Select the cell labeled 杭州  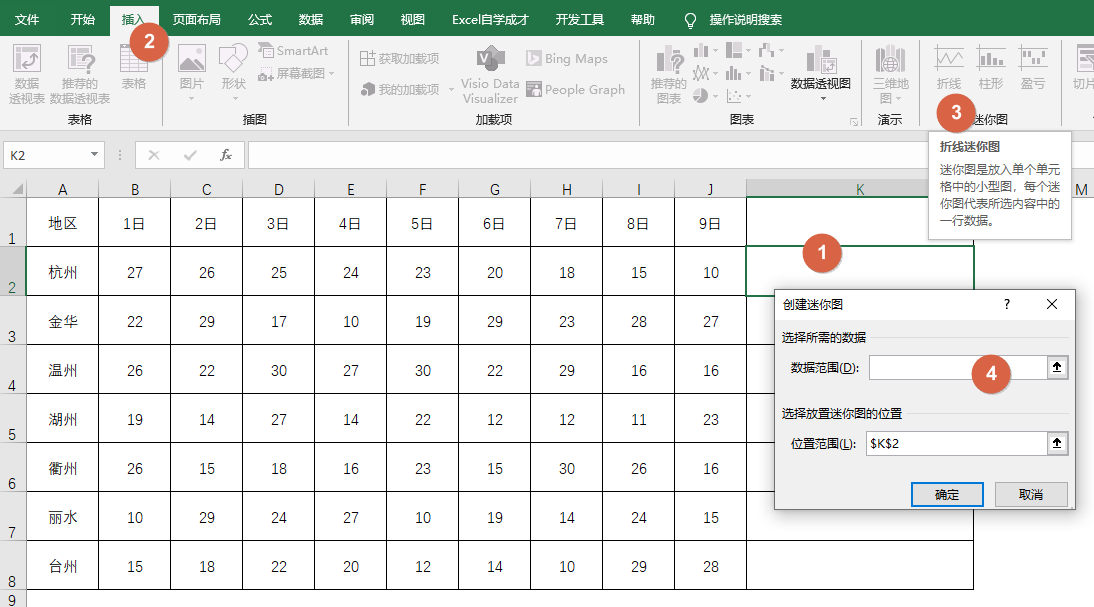63,271
